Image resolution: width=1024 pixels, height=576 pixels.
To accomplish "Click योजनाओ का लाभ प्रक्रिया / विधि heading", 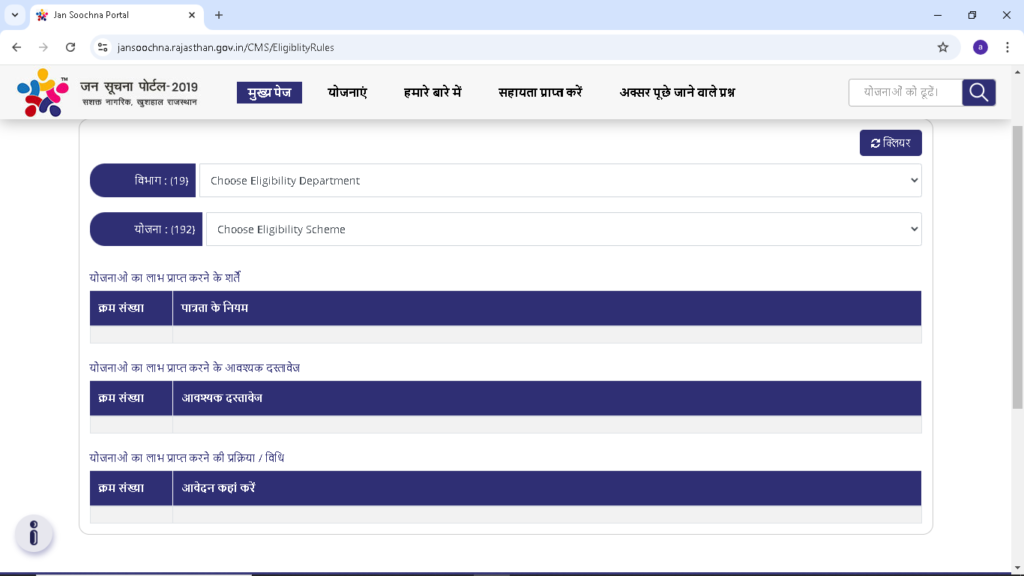I will (x=187, y=458).
